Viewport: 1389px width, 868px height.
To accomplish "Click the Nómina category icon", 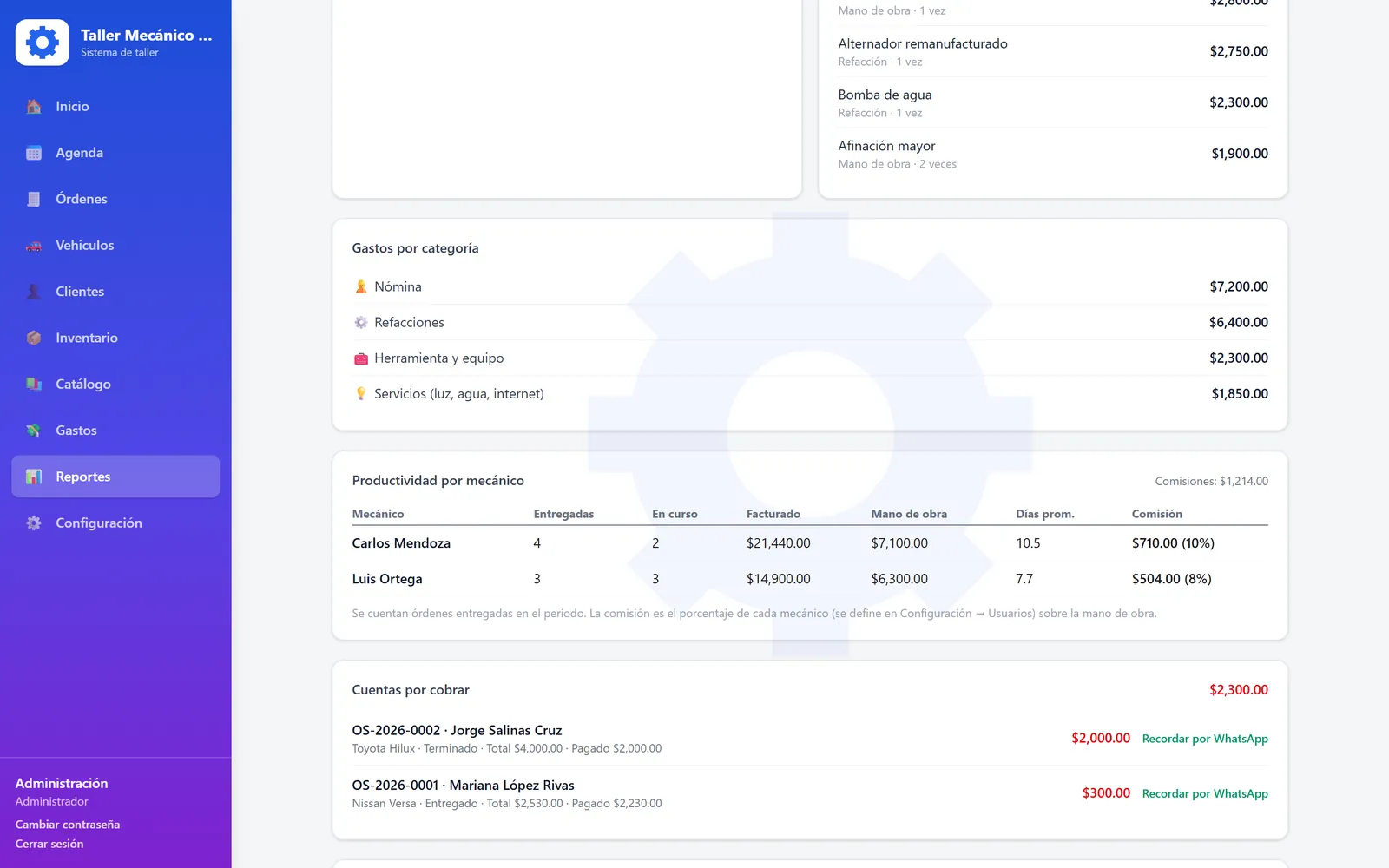I will tap(361, 286).
